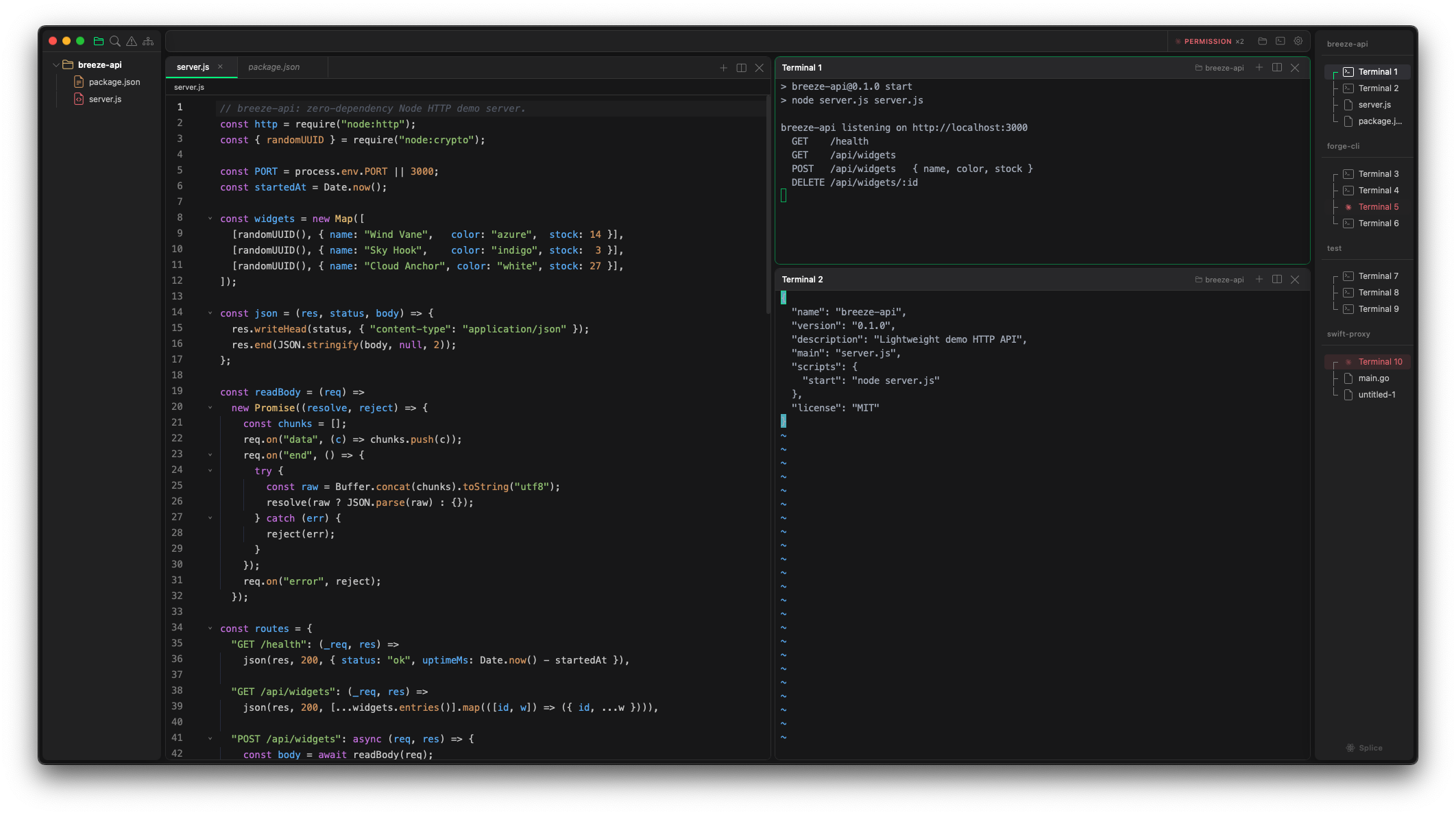Fold the catch block on line 27

(x=210, y=518)
